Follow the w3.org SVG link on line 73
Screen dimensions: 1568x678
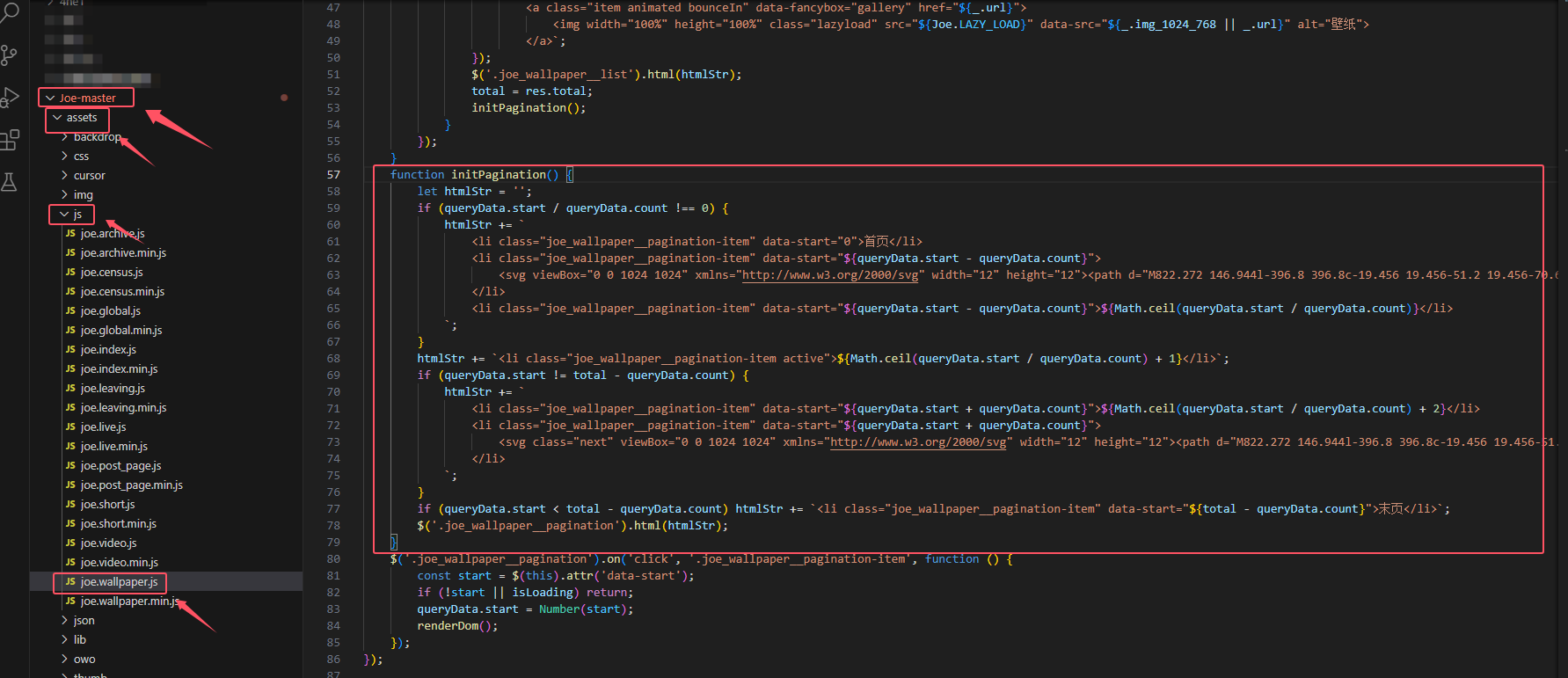point(918,442)
